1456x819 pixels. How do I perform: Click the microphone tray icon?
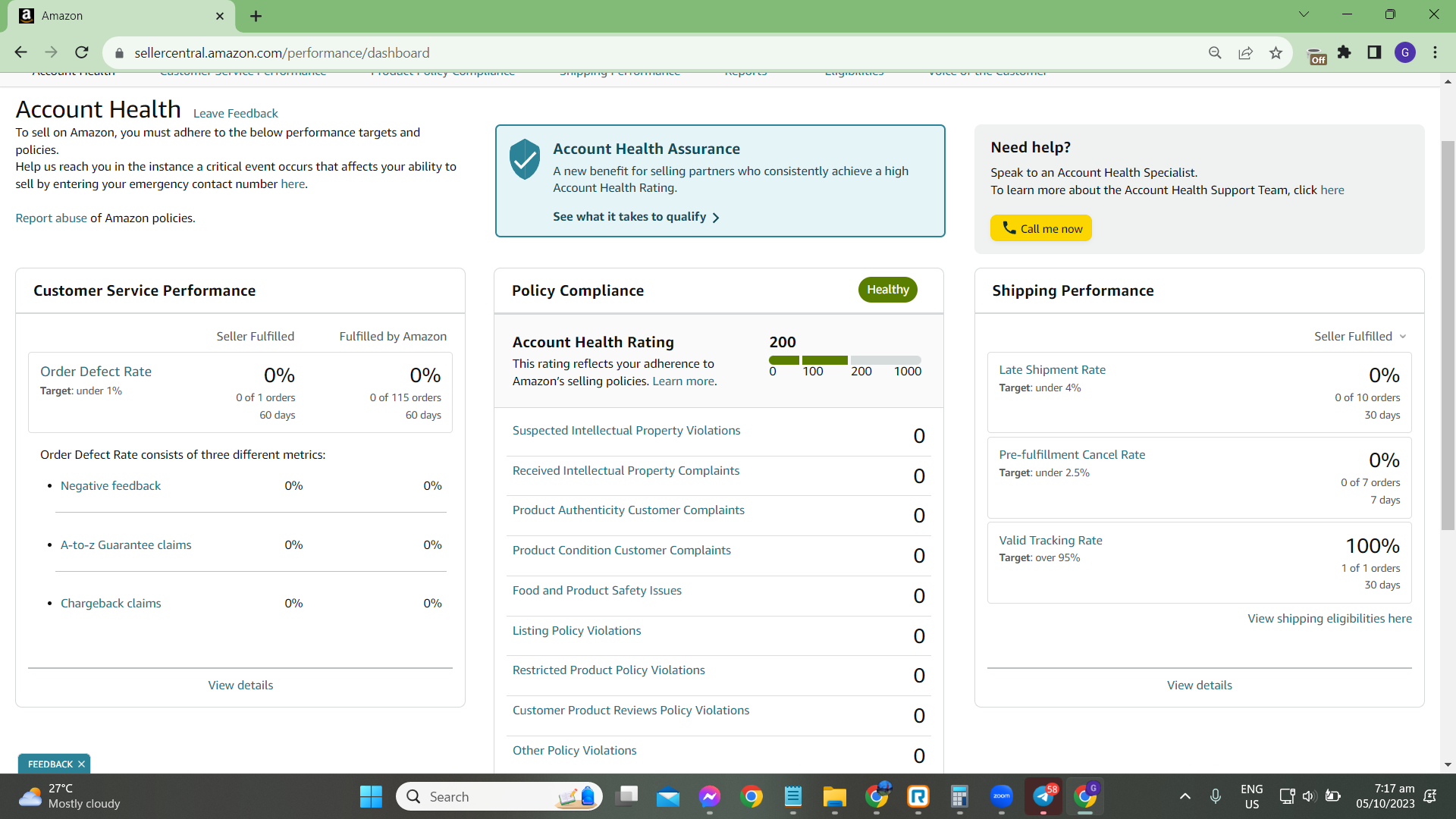(x=1216, y=796)
